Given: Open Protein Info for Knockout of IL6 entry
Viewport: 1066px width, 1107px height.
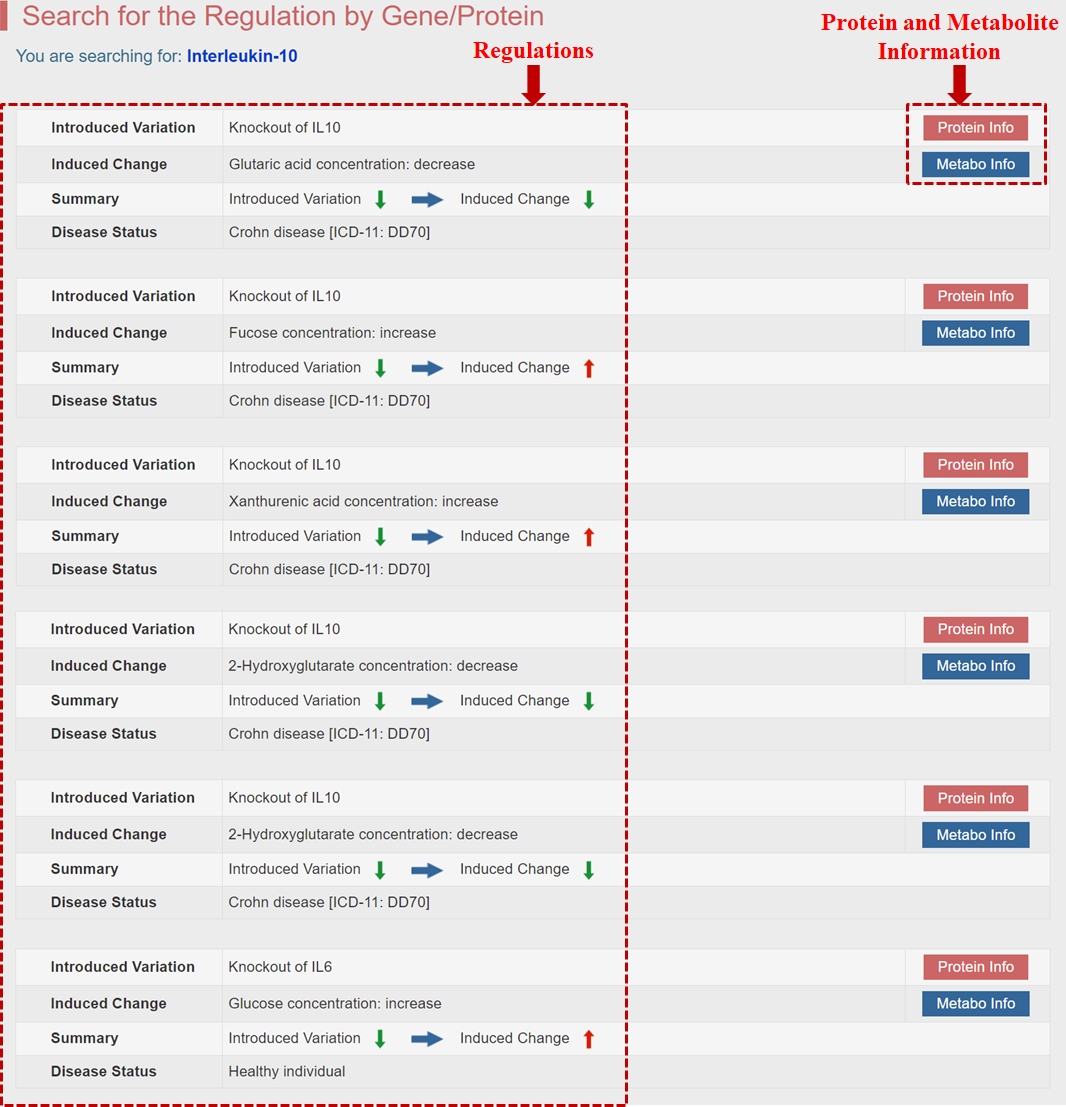Looking at the screenshot, I should pos(975,967).
